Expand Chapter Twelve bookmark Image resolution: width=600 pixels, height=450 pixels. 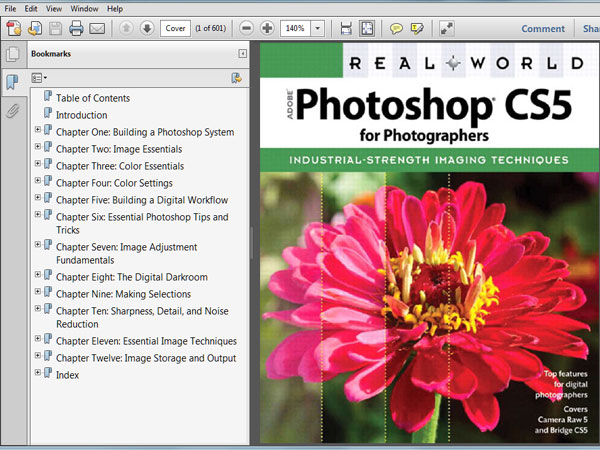pos(38,355)
